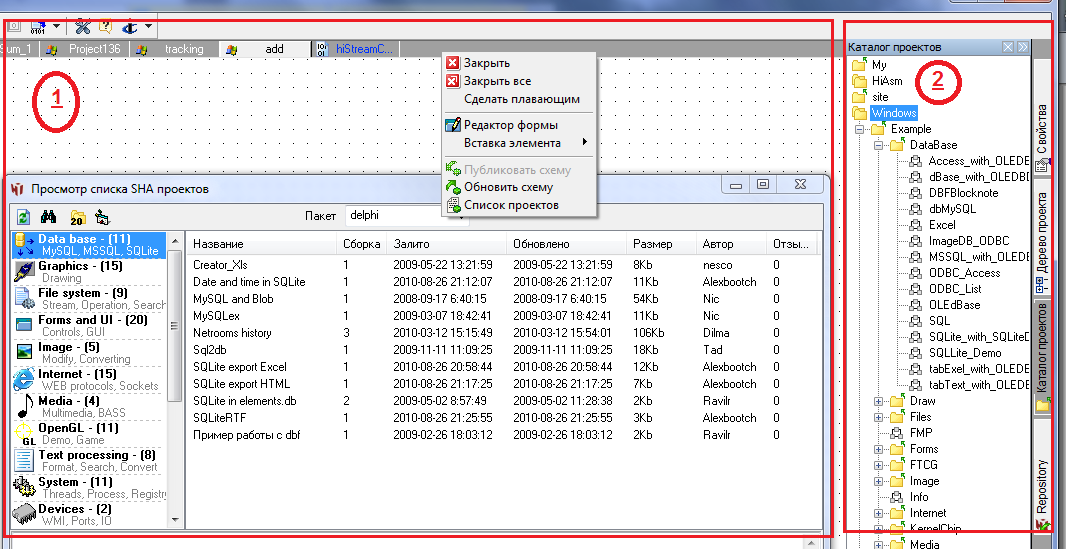The width and height of the screenshot is (1066, 549).
Task: Collapse the DataBase folder in catalog tree
Action: (x=880, y=145)
